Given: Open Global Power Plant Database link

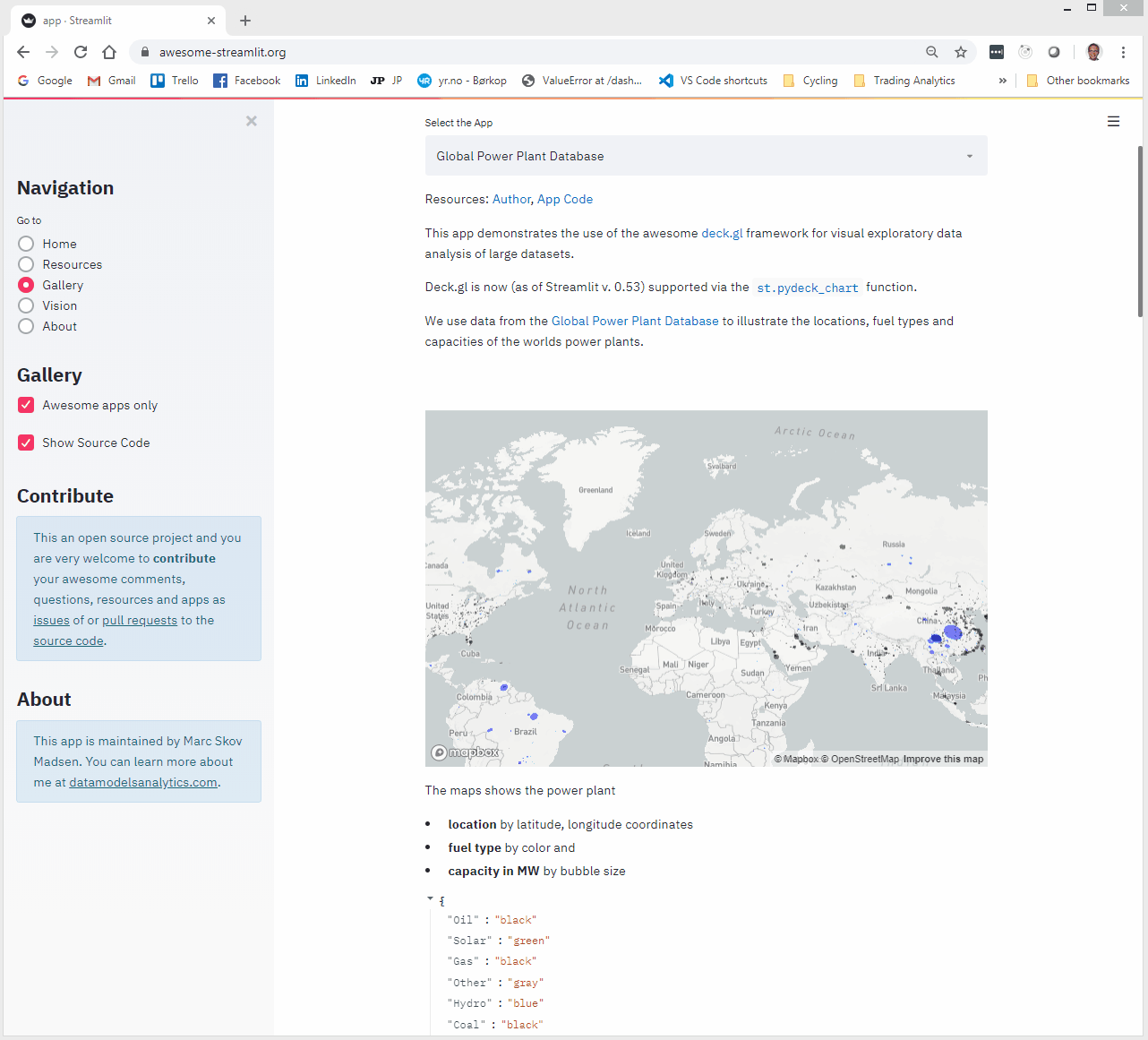Looking at the screenshot, I should (x=635, y=321).
